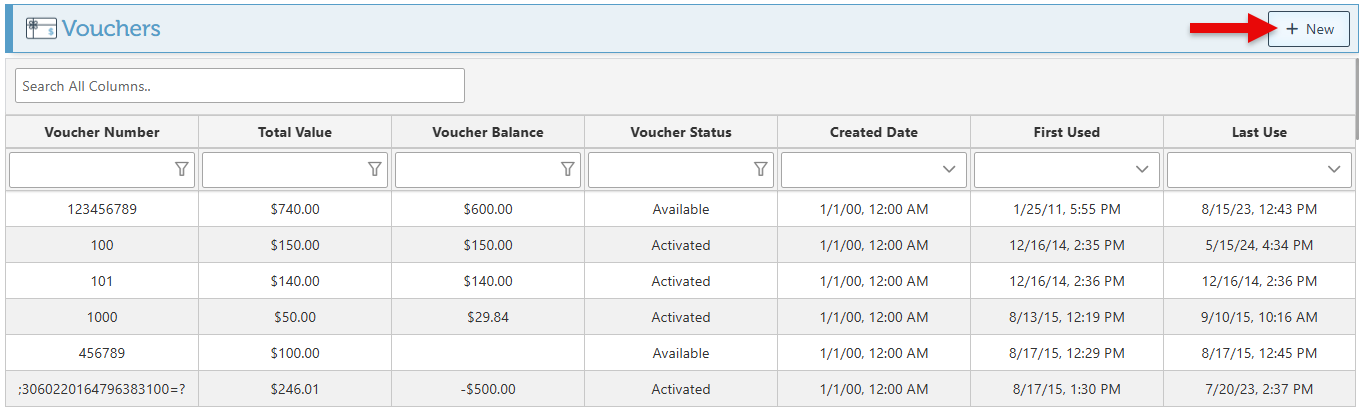The height and width of the screenshot is (407, 1362).
Task: Select voucher number 123456789 row
Action: [102, 209]
